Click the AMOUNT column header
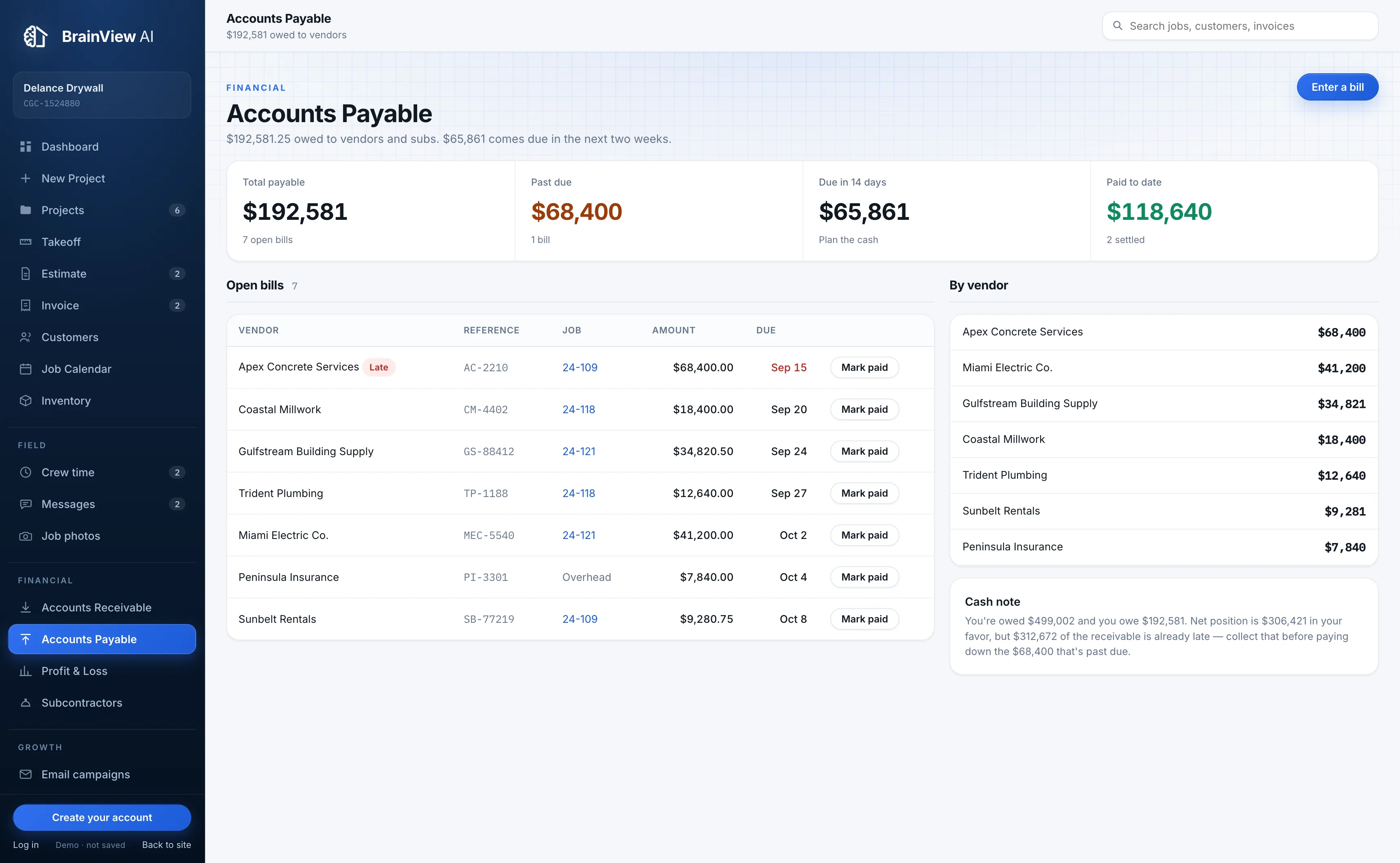This screenshot has width=1400, height=863. (674, 331)
